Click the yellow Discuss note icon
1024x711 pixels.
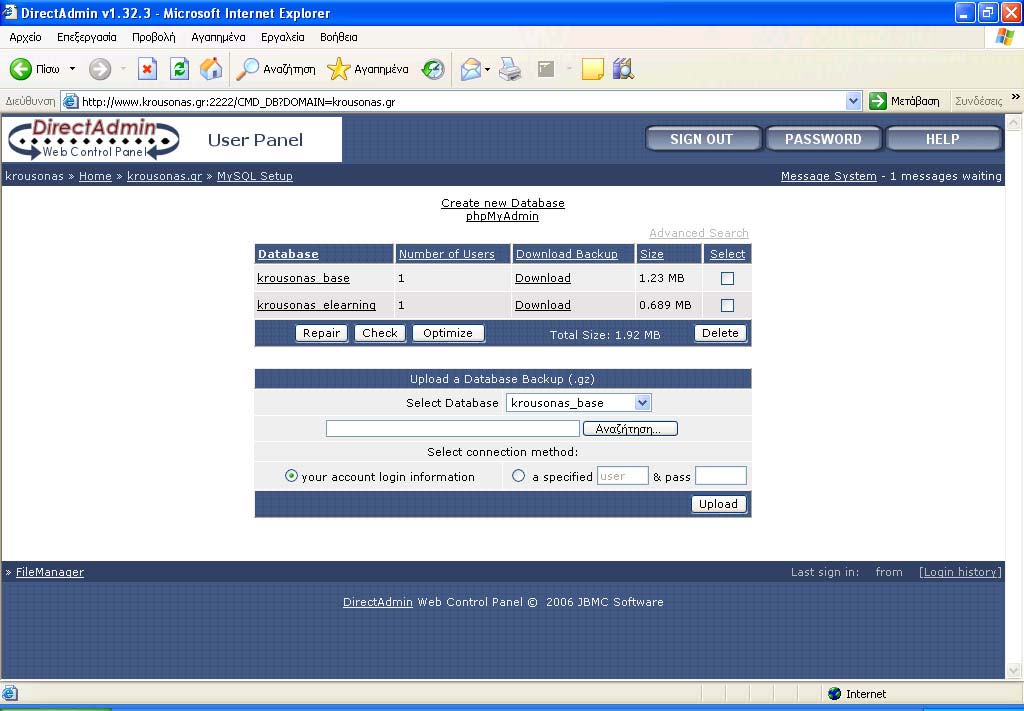point(592,69)
